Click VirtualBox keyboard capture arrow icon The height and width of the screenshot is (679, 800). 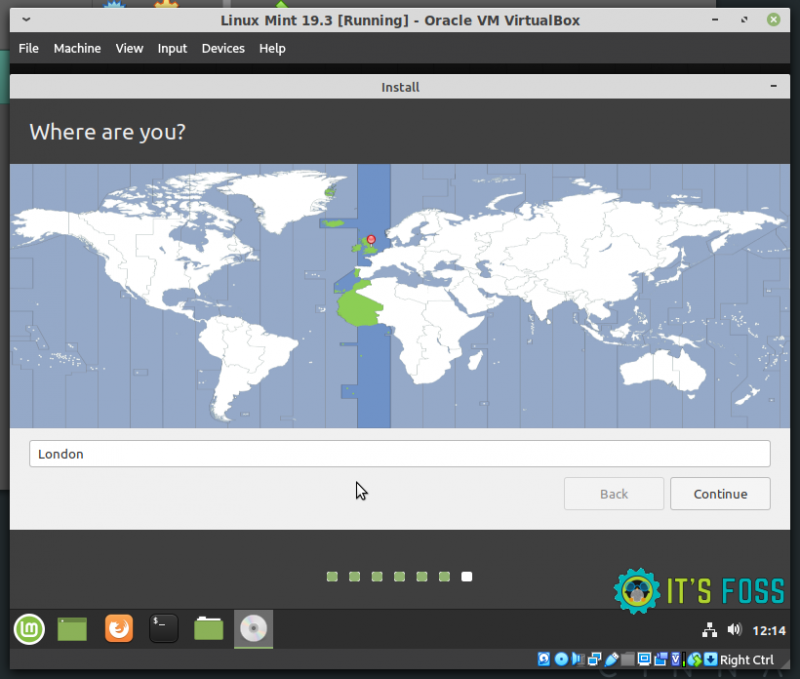point(711,659)
